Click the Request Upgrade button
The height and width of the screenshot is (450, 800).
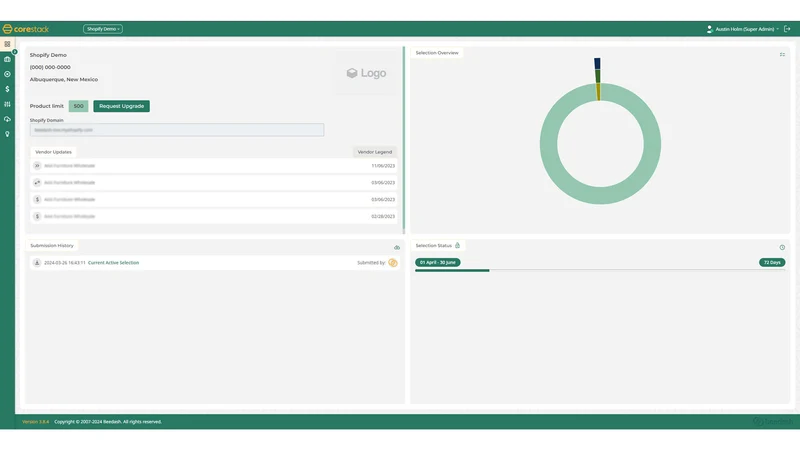121,106
